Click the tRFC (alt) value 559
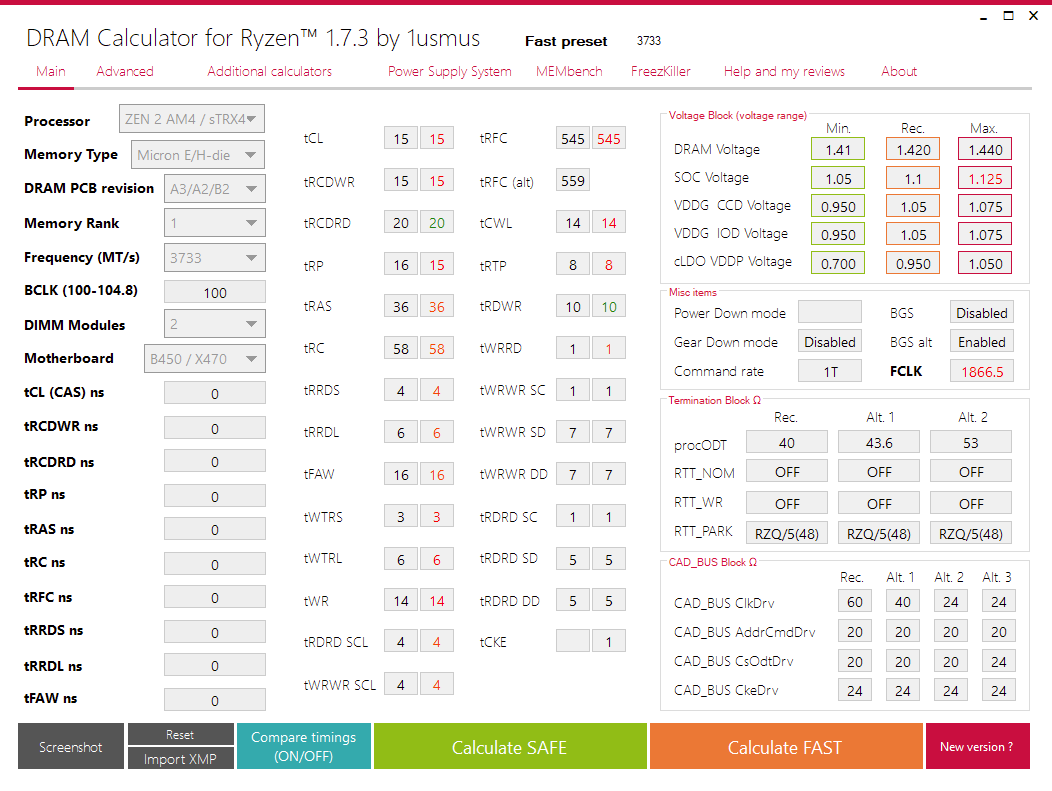This screenshot has width=1052, height=791. (573, 180)
